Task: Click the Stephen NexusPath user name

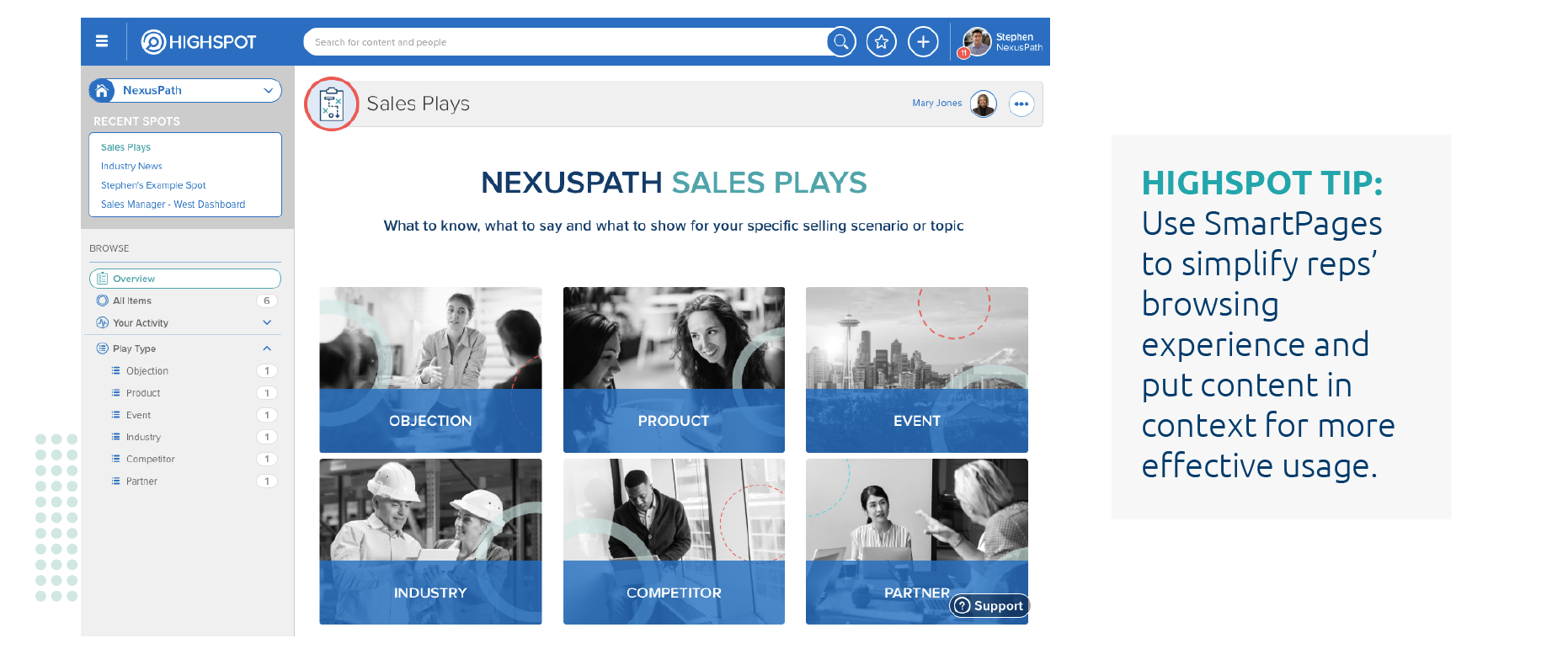Action: (x=1019, y=42)
